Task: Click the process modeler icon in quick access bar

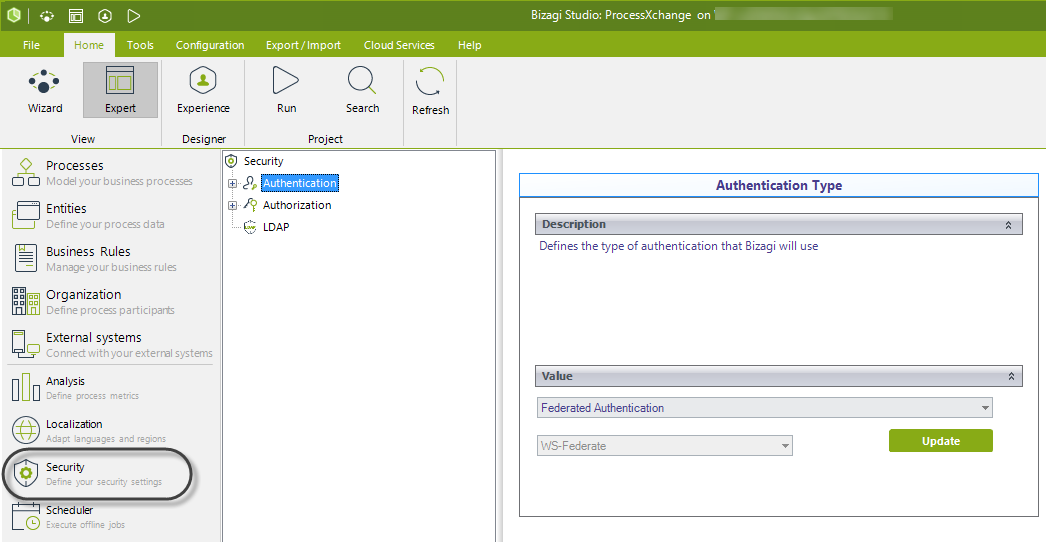Action: 47,15
